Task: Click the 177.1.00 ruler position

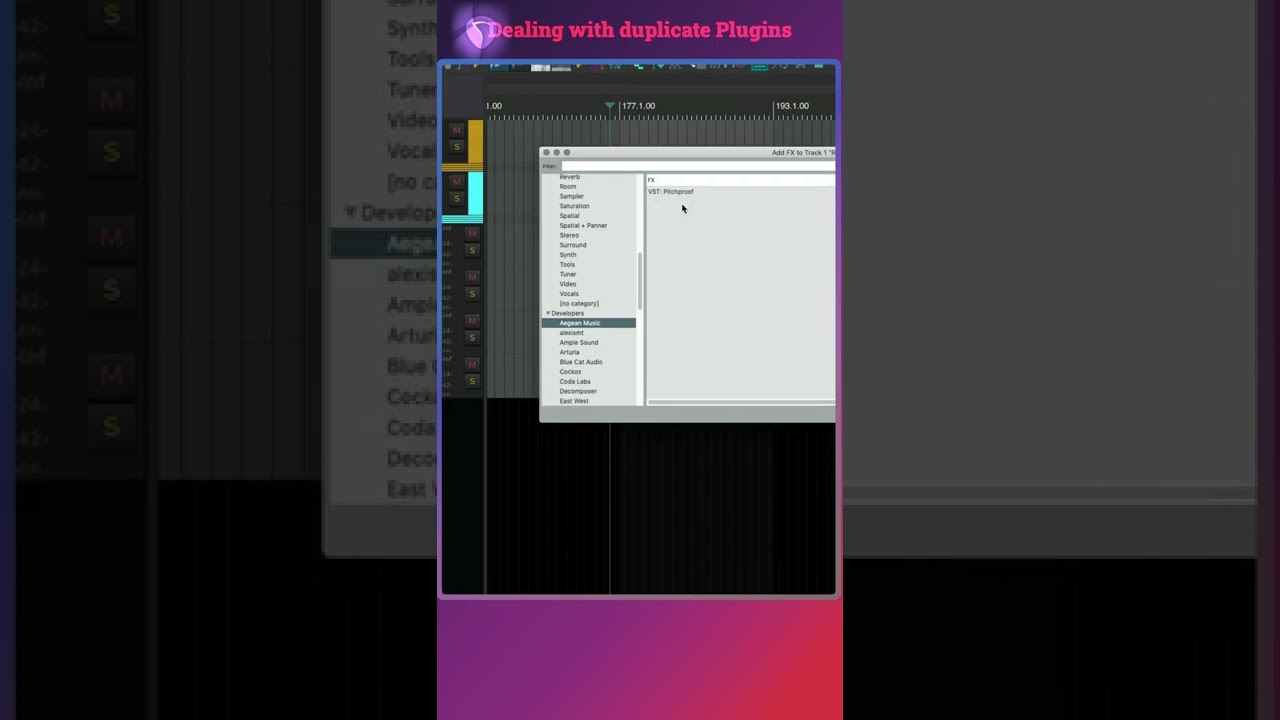Action: (x=638, y=106)
